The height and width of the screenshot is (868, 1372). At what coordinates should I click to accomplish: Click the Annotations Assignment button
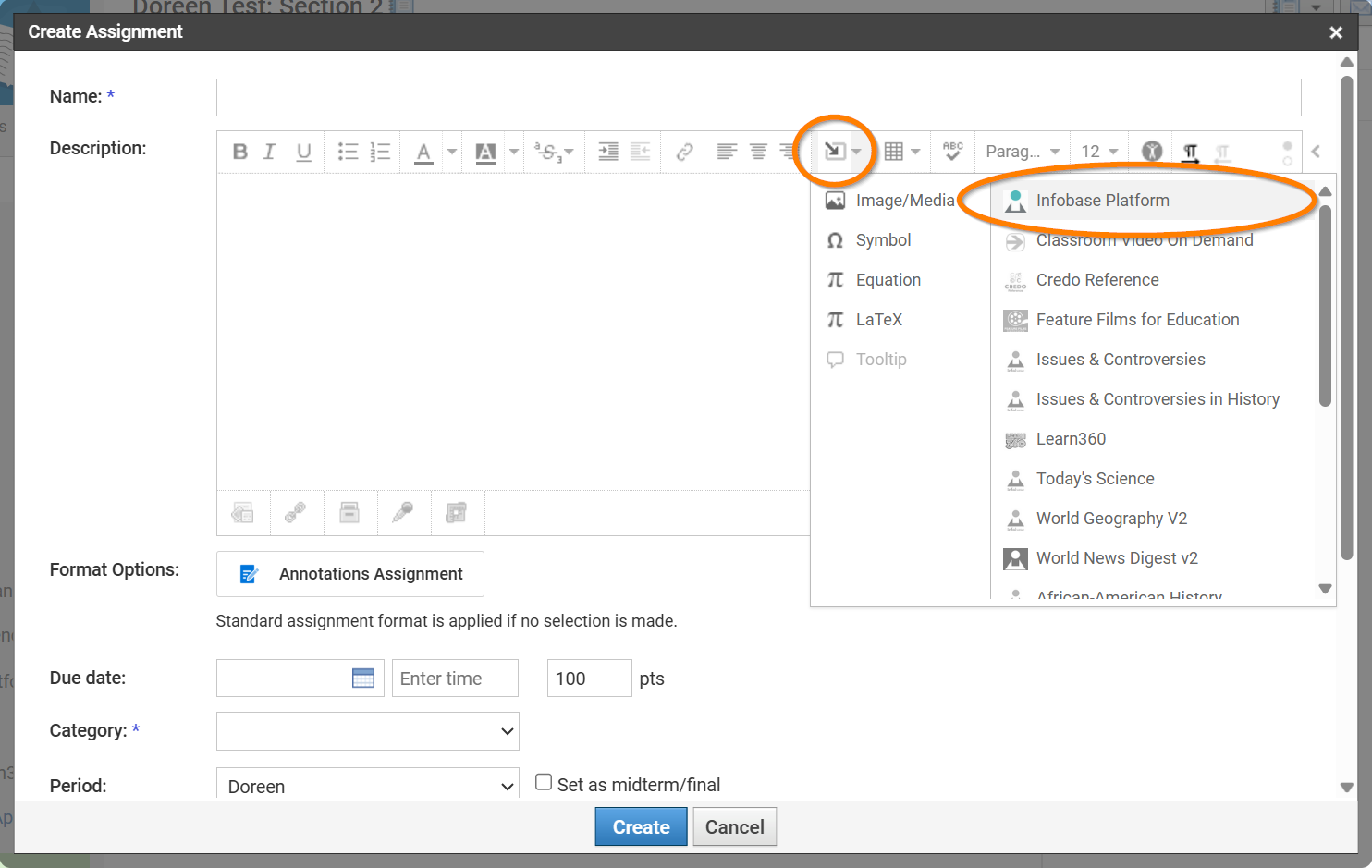[350, 574]
